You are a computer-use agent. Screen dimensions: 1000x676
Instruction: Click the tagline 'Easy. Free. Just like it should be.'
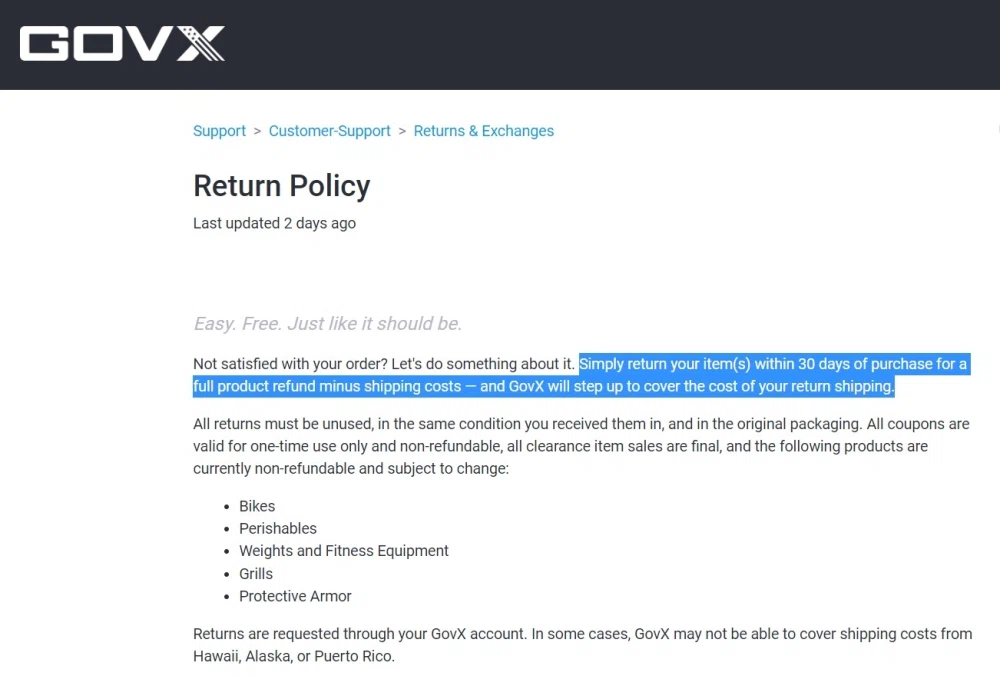(327, 323)
